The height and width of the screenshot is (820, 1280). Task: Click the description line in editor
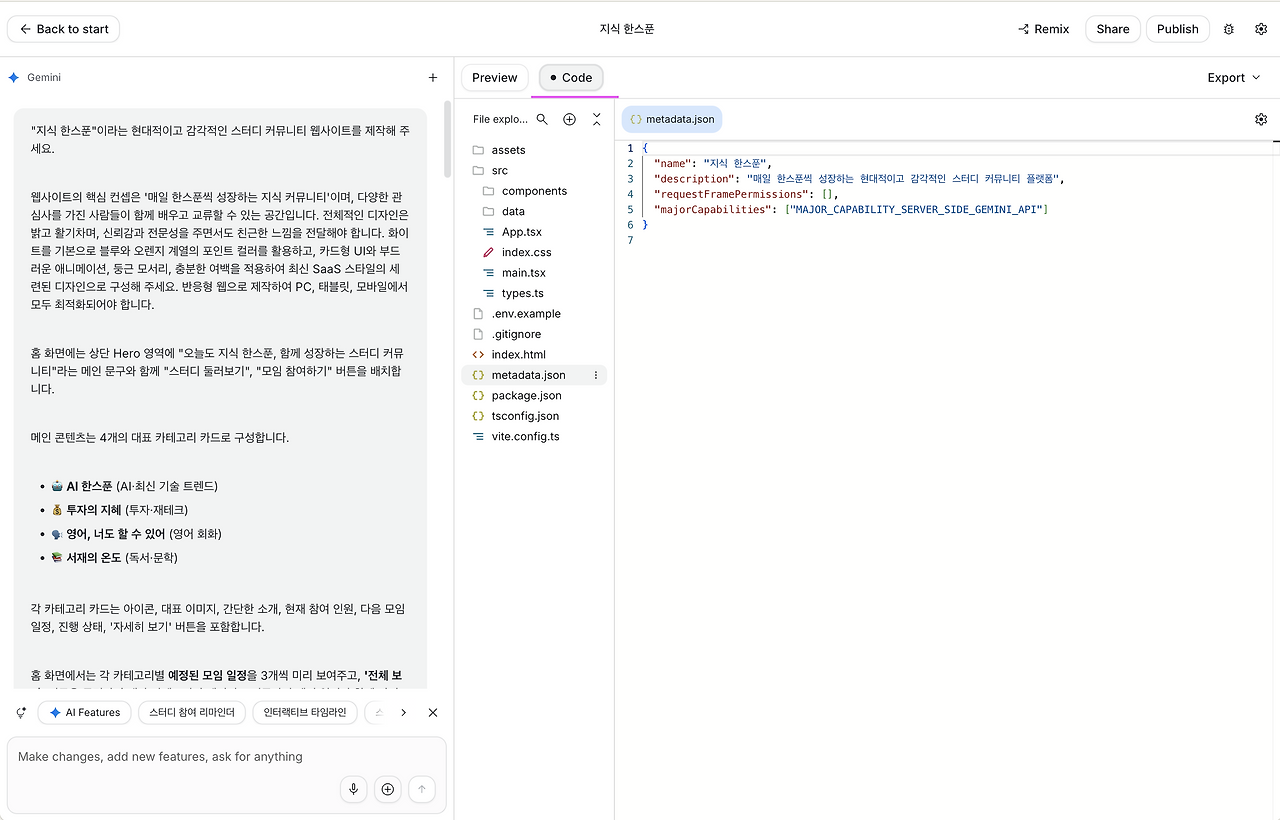click(859, 178)
